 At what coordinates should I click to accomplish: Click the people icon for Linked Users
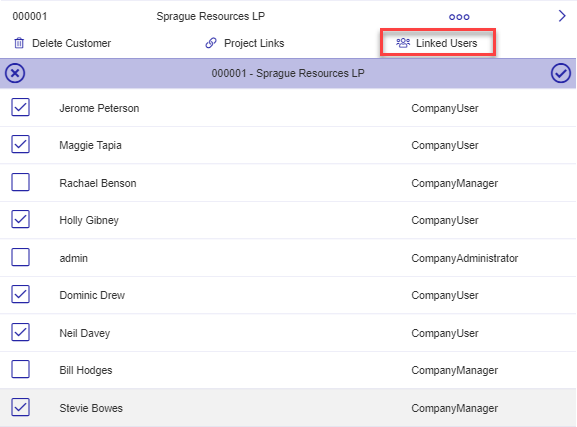403,43
